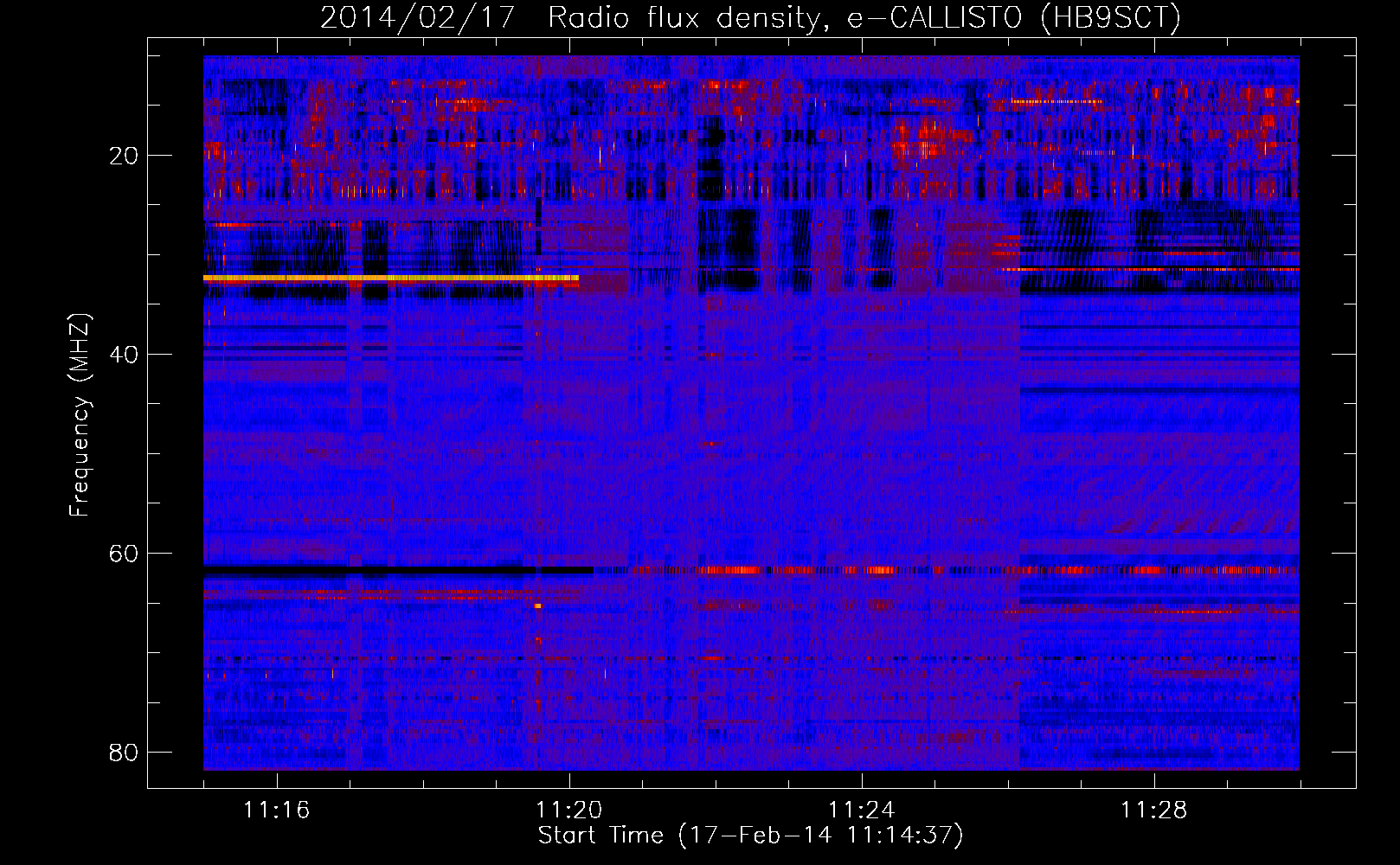
Task: Click the '11:24' time tick label
Action: [x=862, y=811]
